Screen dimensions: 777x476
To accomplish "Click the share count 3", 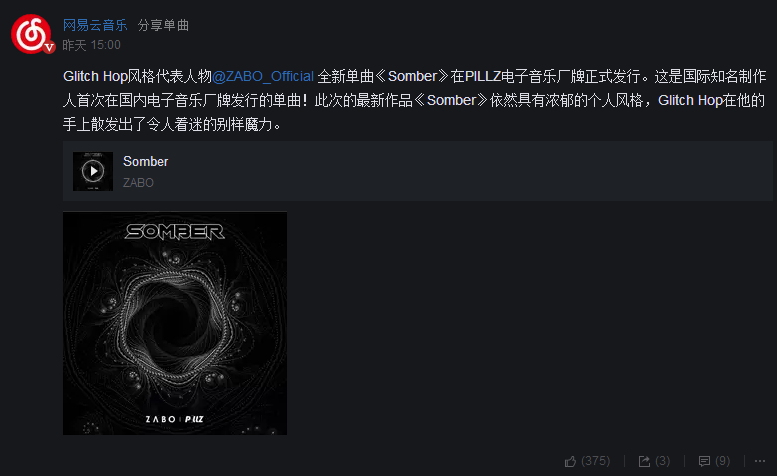I will point(663,461).
